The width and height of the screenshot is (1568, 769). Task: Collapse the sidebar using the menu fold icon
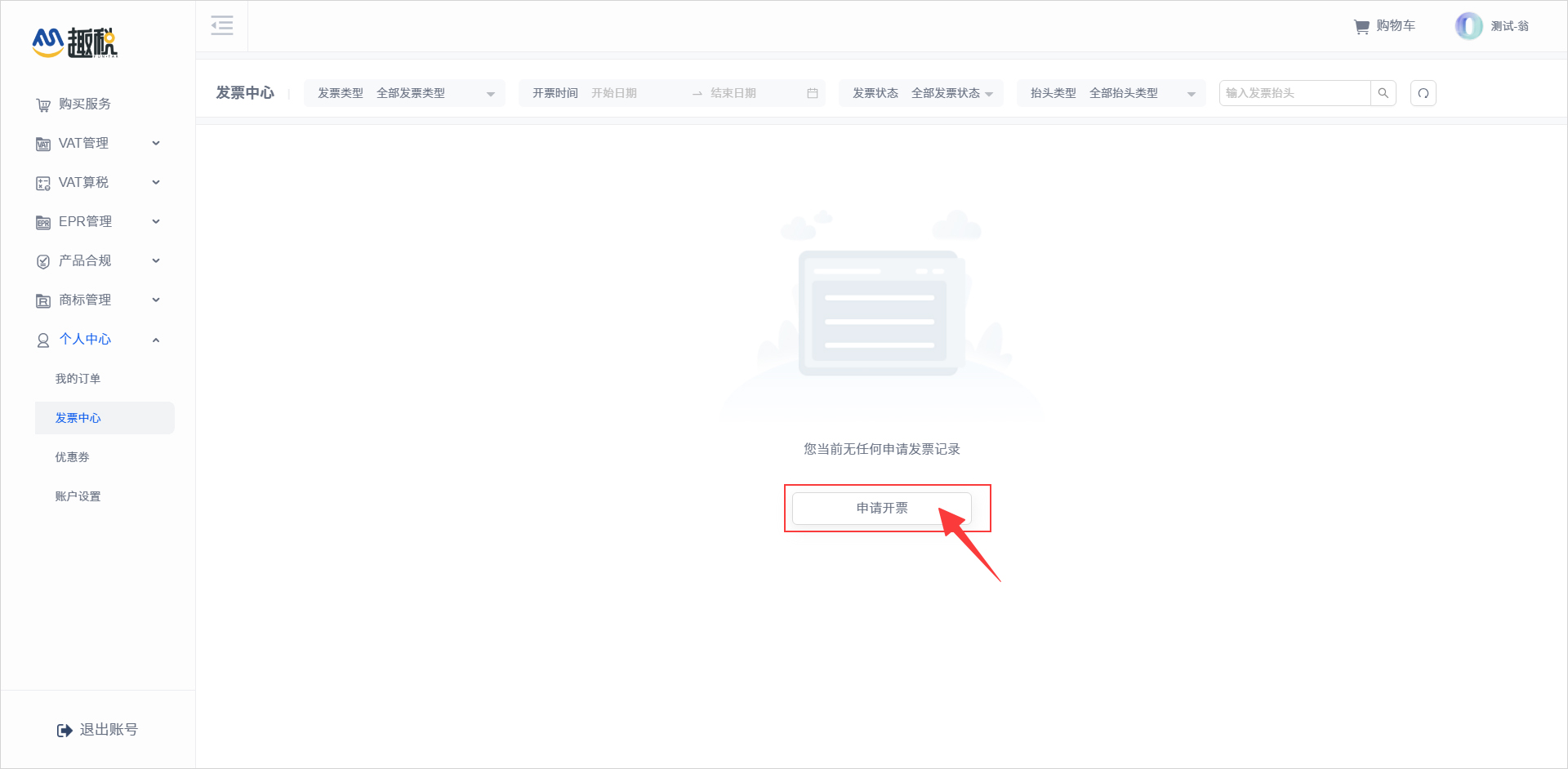click(221, 26)
